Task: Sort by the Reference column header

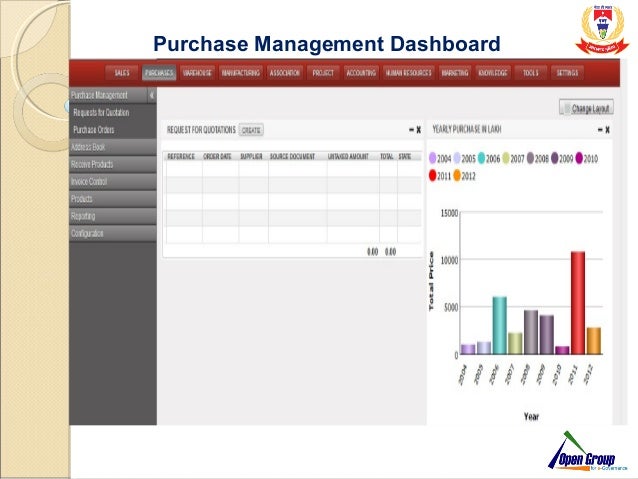Action: [x=181, y=156]
